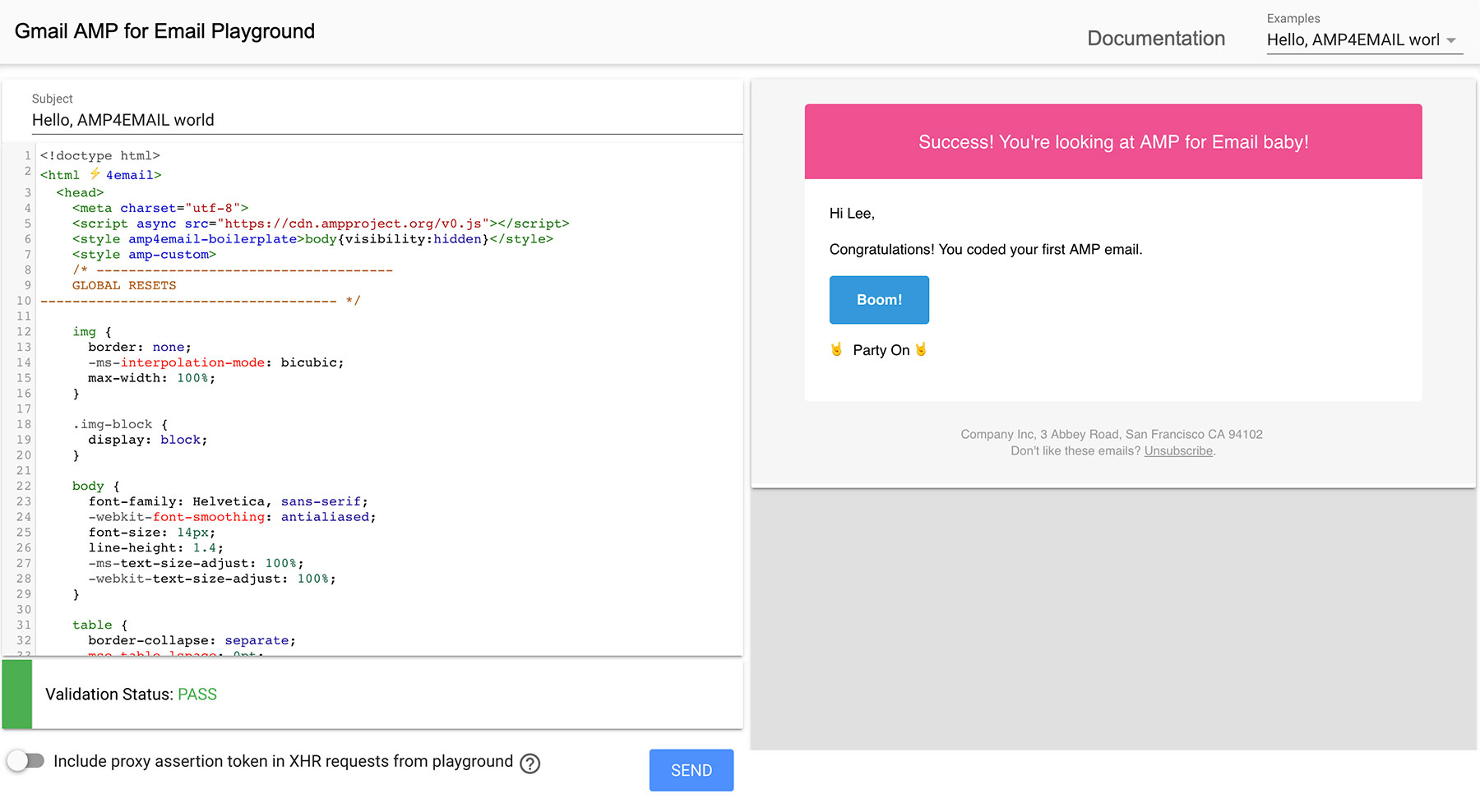Click the pink Success banner in preview

point(1113,141)
